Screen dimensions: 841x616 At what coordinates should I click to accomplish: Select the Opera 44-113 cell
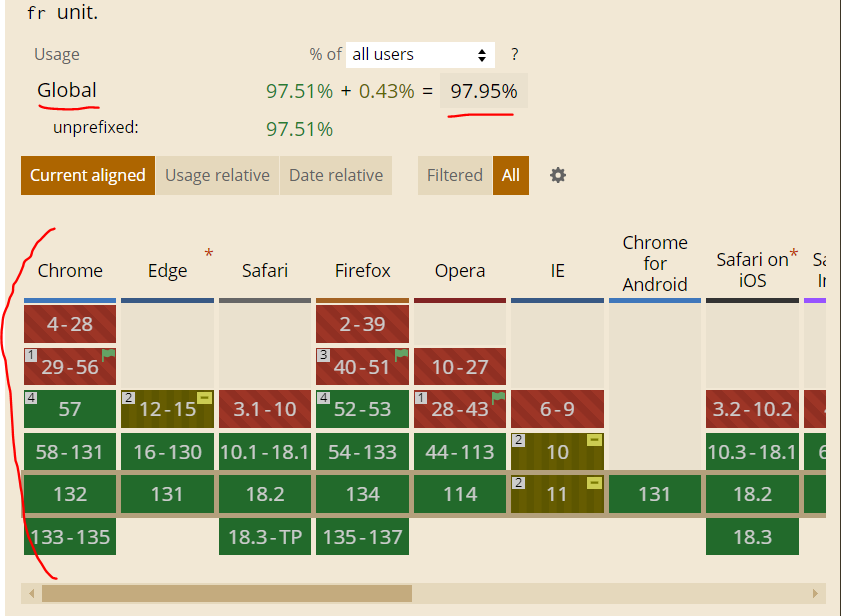coord(460,452)
